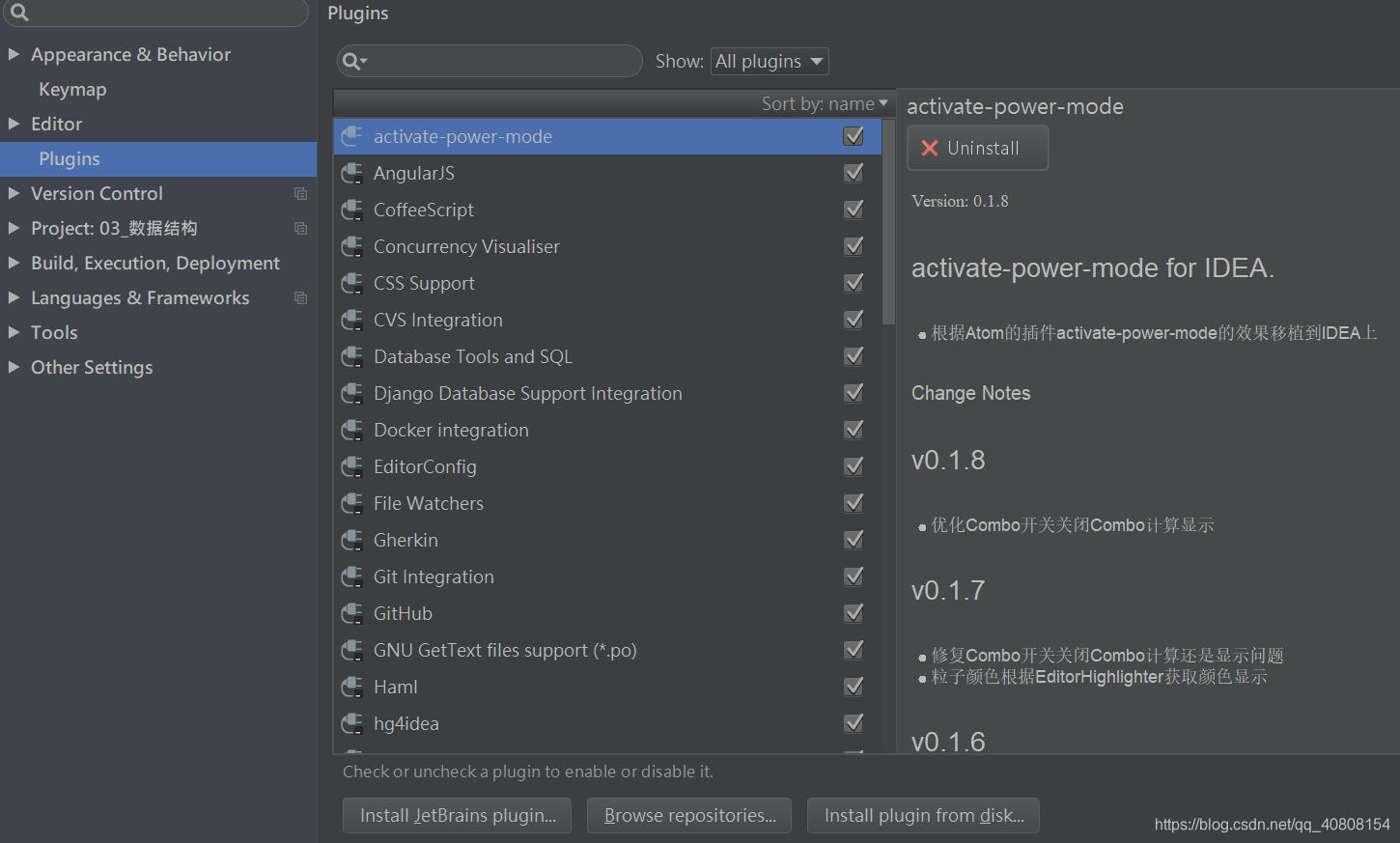Focus the settings search field in sidebar
This screenshot has width=1400, height=843.
coord(154,13)
